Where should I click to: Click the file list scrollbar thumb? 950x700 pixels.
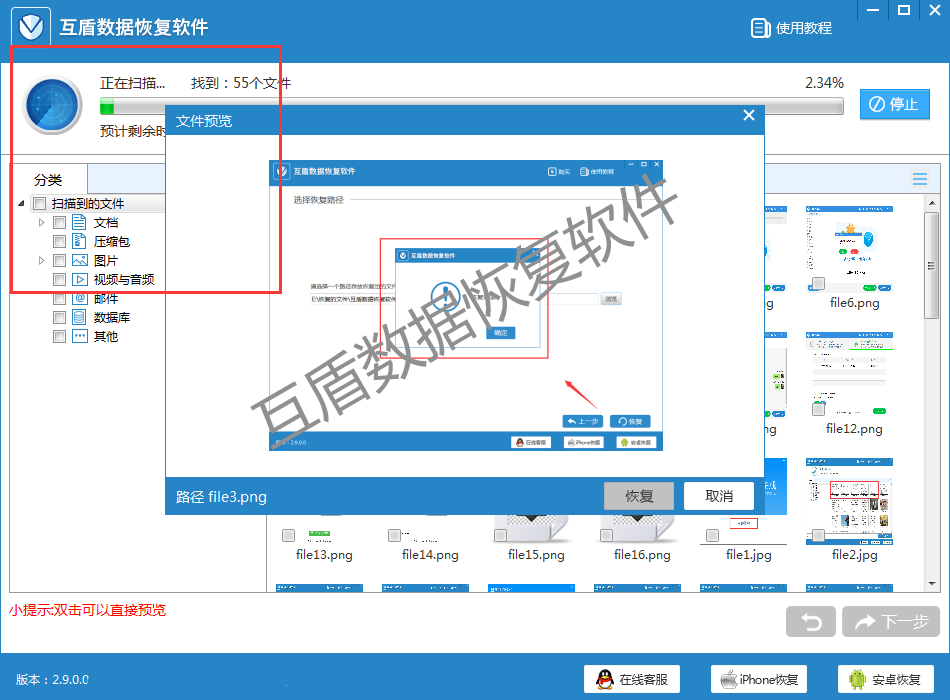[x=932, y=265]
